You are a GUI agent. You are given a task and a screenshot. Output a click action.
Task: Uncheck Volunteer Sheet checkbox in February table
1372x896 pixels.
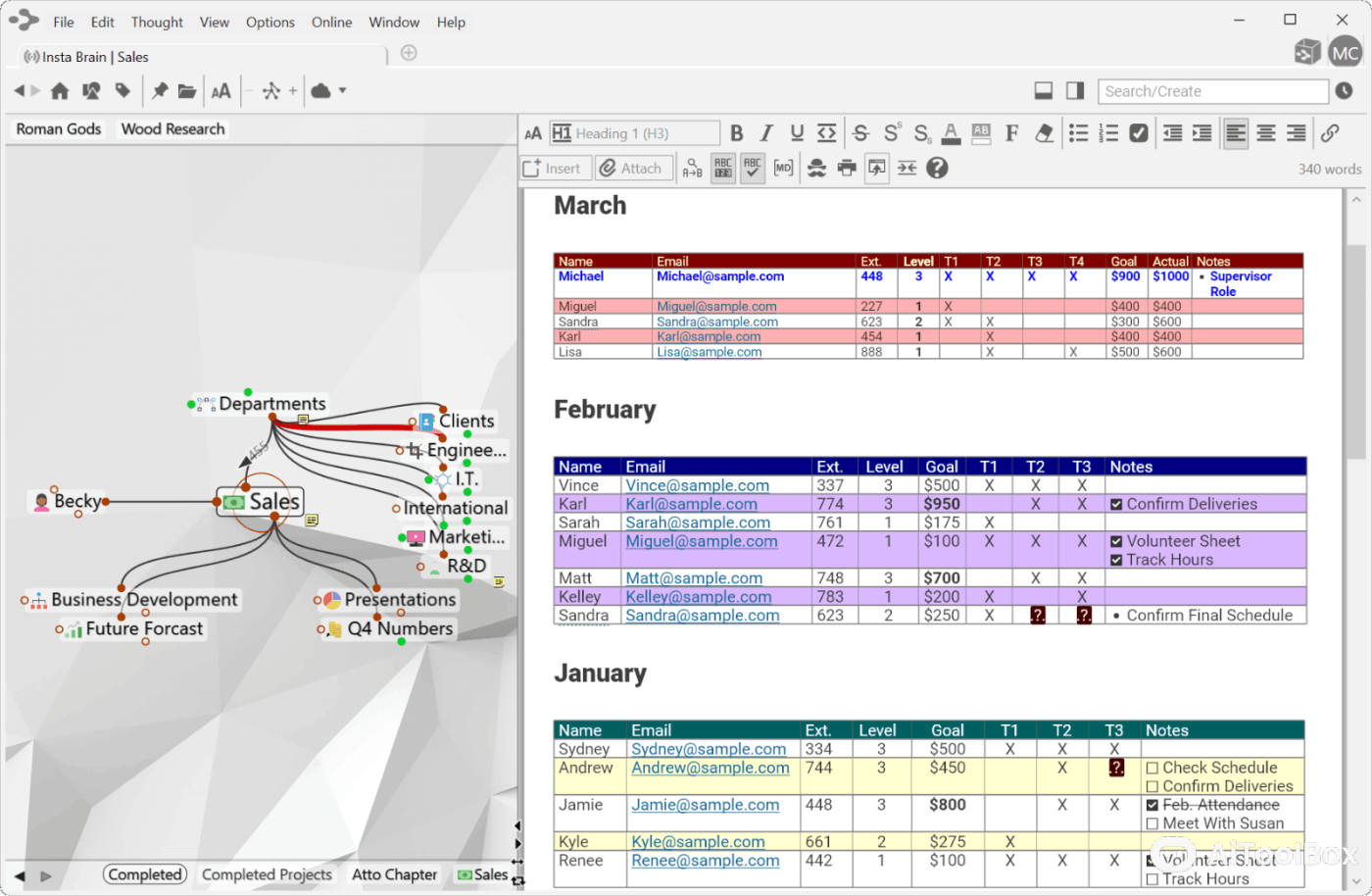click(1116, 542)
